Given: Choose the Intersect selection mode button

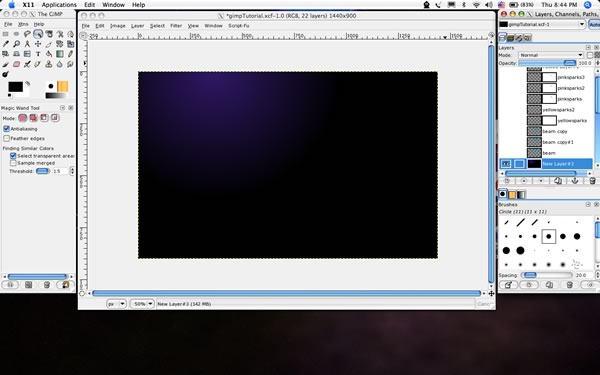Looking at the screenshot, I should click(x=55, y=118).
